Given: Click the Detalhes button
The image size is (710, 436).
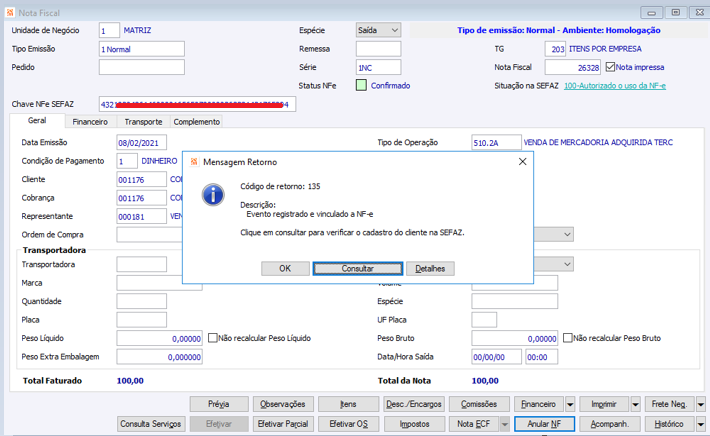Looking at the screenshot, I should pyautogui.click(x=430, y=268).
